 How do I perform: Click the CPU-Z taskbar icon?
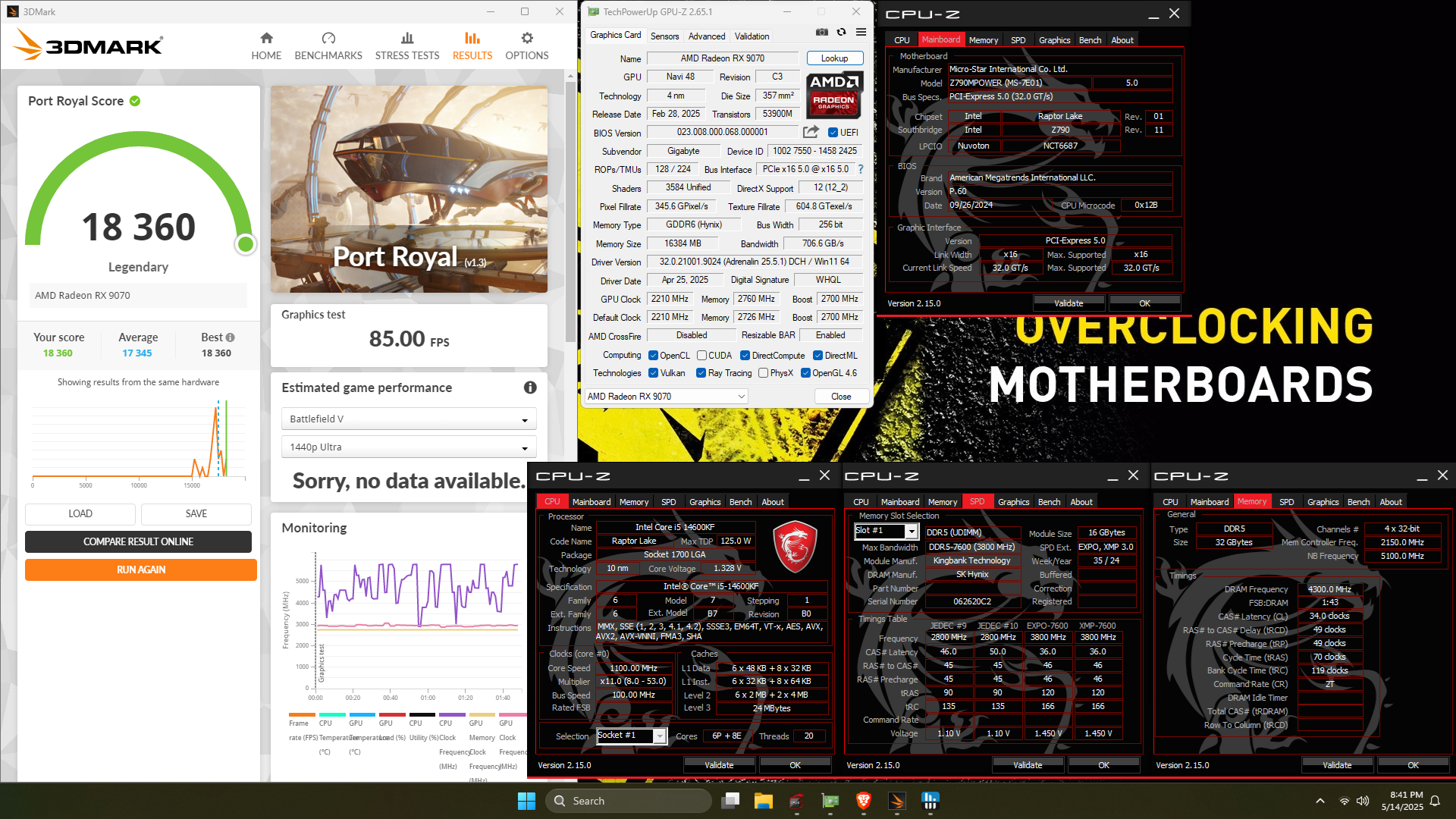coord(796,801)
